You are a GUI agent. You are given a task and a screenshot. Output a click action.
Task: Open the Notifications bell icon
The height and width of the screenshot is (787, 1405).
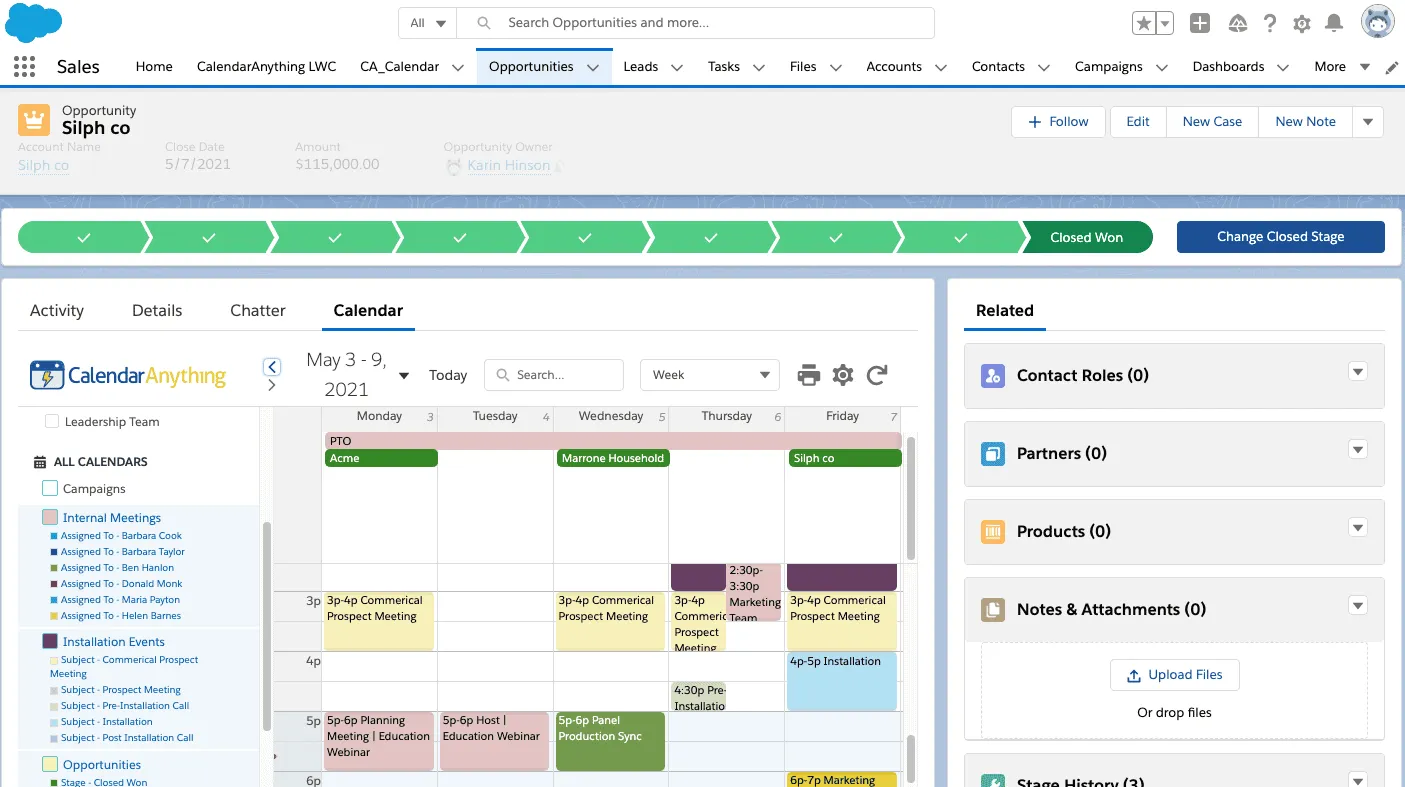pyautogui.click(x=1334, y=23)
